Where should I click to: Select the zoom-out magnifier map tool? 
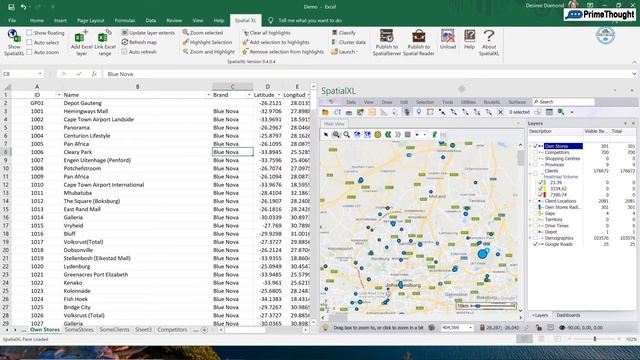(347, 134)
